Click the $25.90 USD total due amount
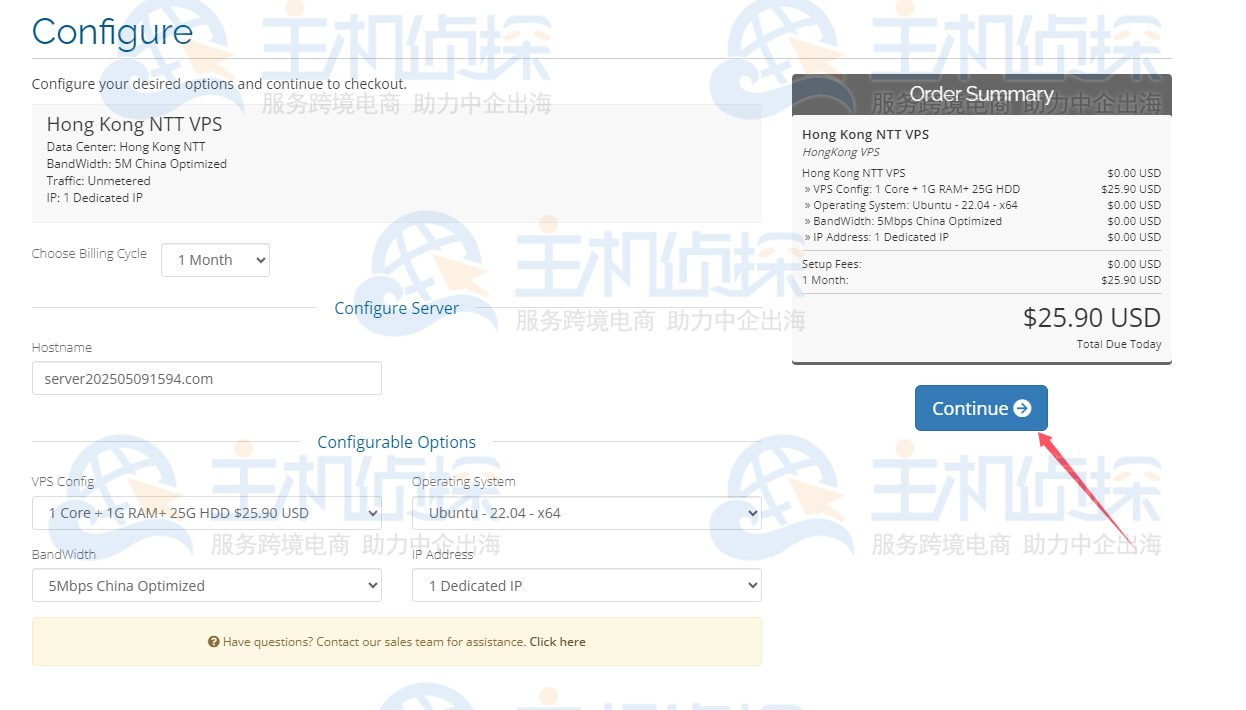Image resolution: width=1246 pixels, height=710 pixels. 1091,318
